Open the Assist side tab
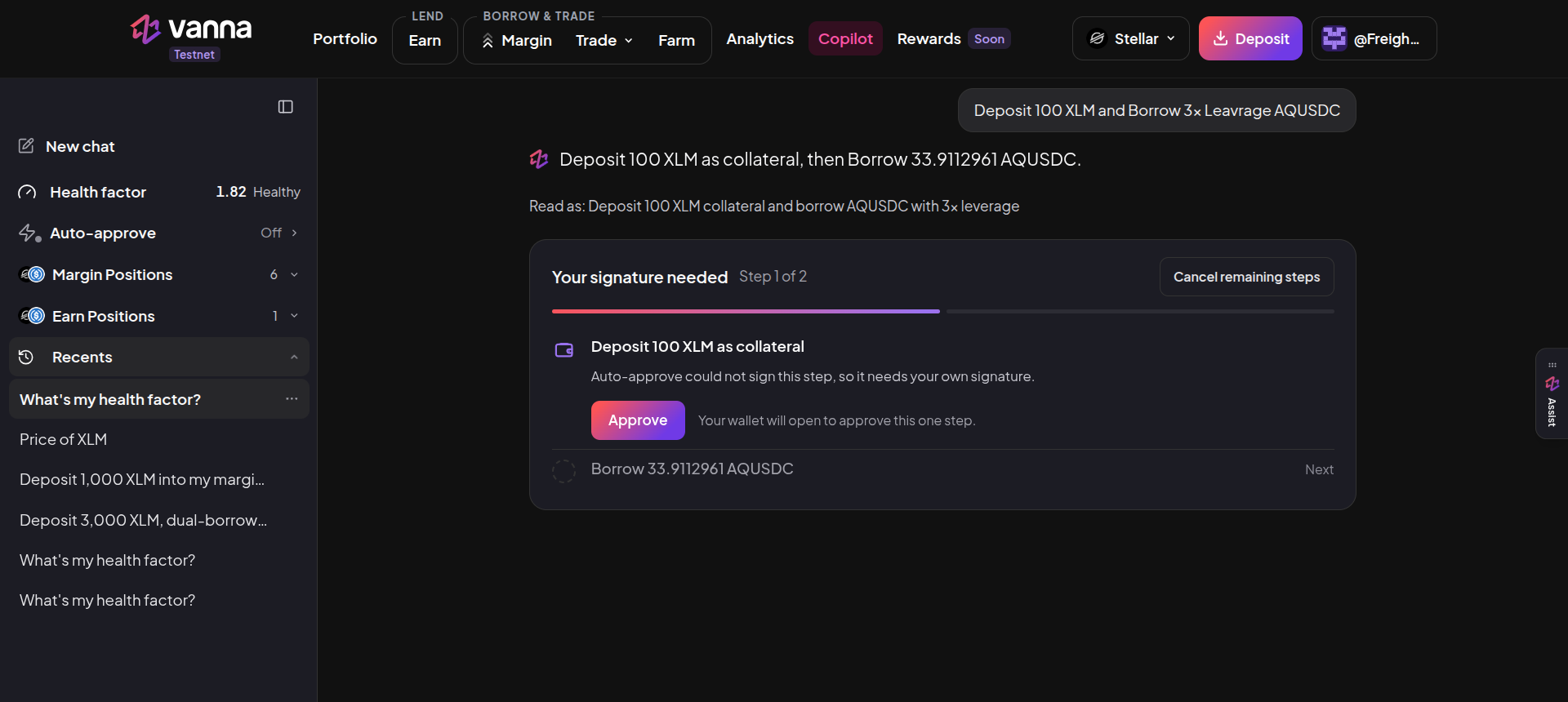Image resolution: width=1568 pixels, height=702 pixels. click(1552, 393)
